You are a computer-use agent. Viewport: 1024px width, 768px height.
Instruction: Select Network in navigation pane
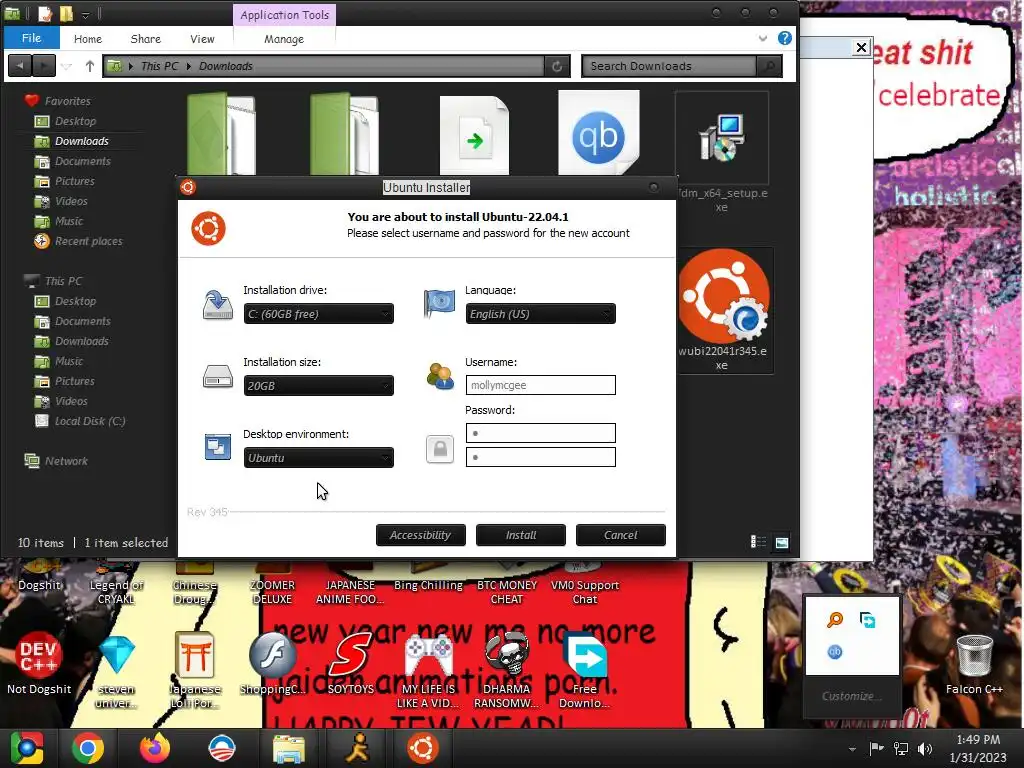coord(65,461)
